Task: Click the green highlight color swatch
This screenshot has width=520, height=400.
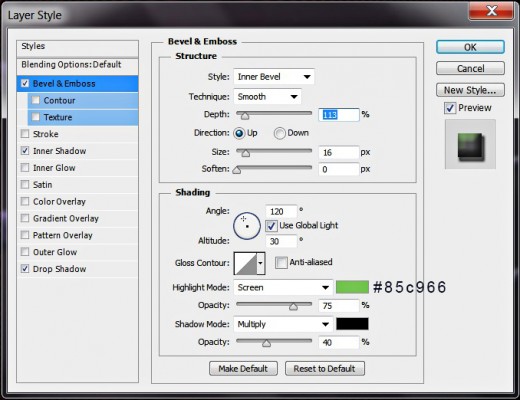Action: (352, 287)
